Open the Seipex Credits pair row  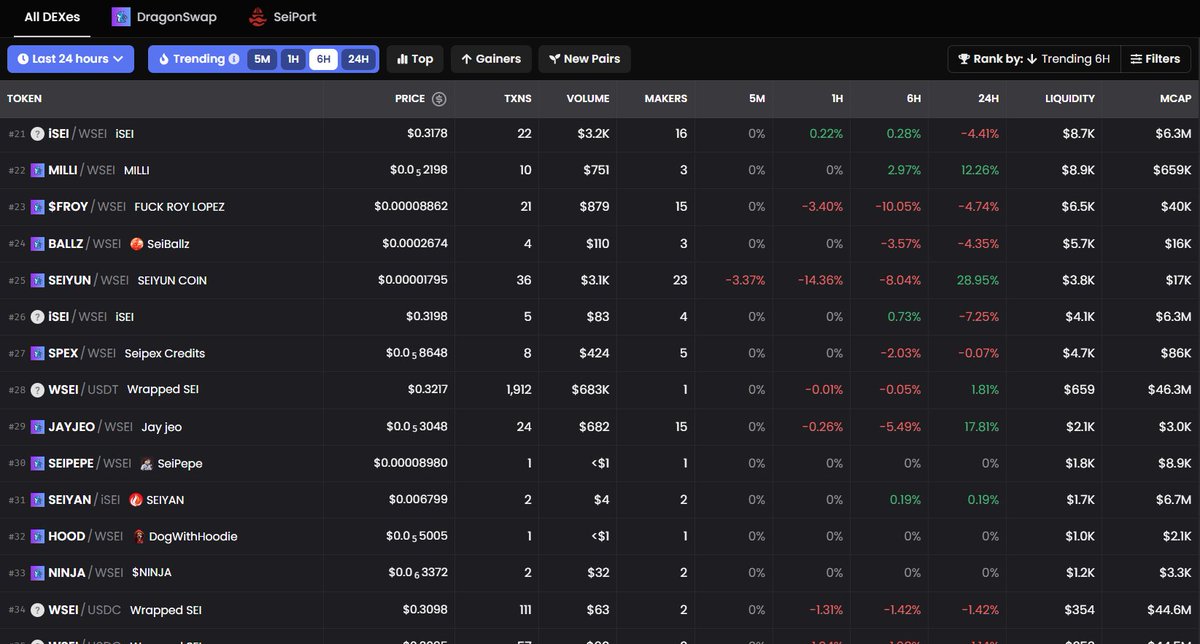pos(600,353)
